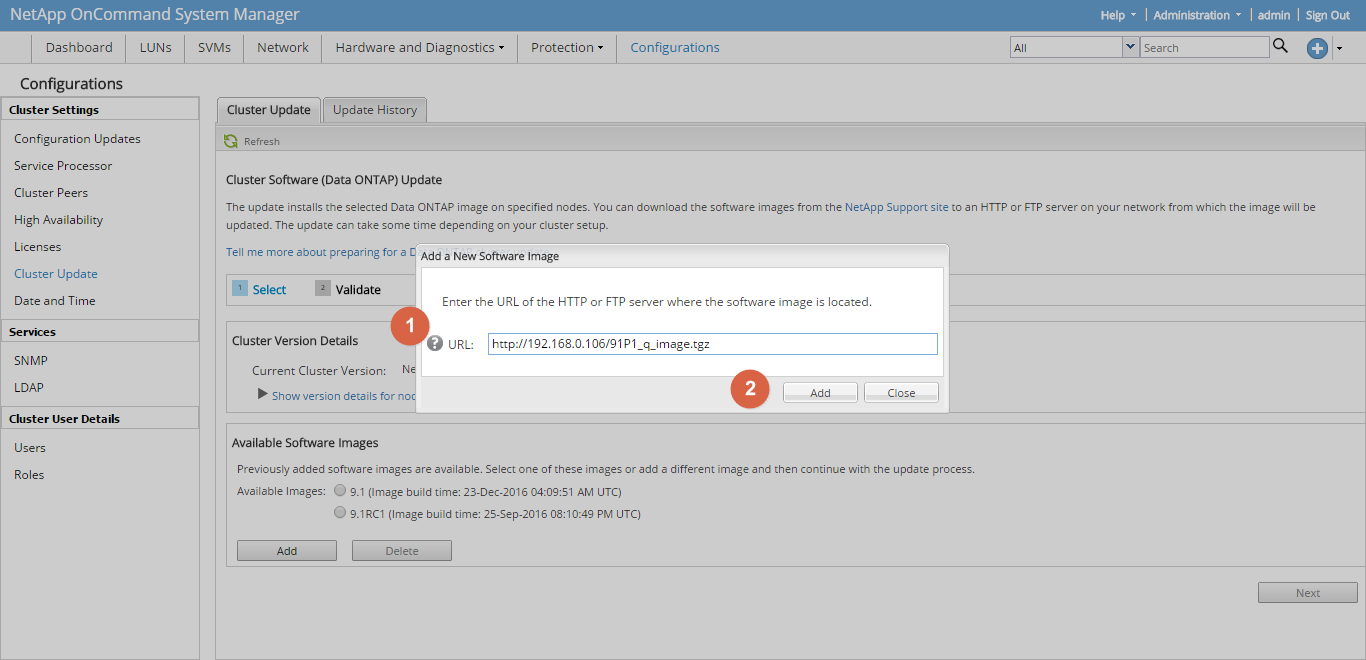Click the URL help question mark icon
The width and height of the screenshot is (1366, 660).
pyautogui.click(x=435, y=344)
